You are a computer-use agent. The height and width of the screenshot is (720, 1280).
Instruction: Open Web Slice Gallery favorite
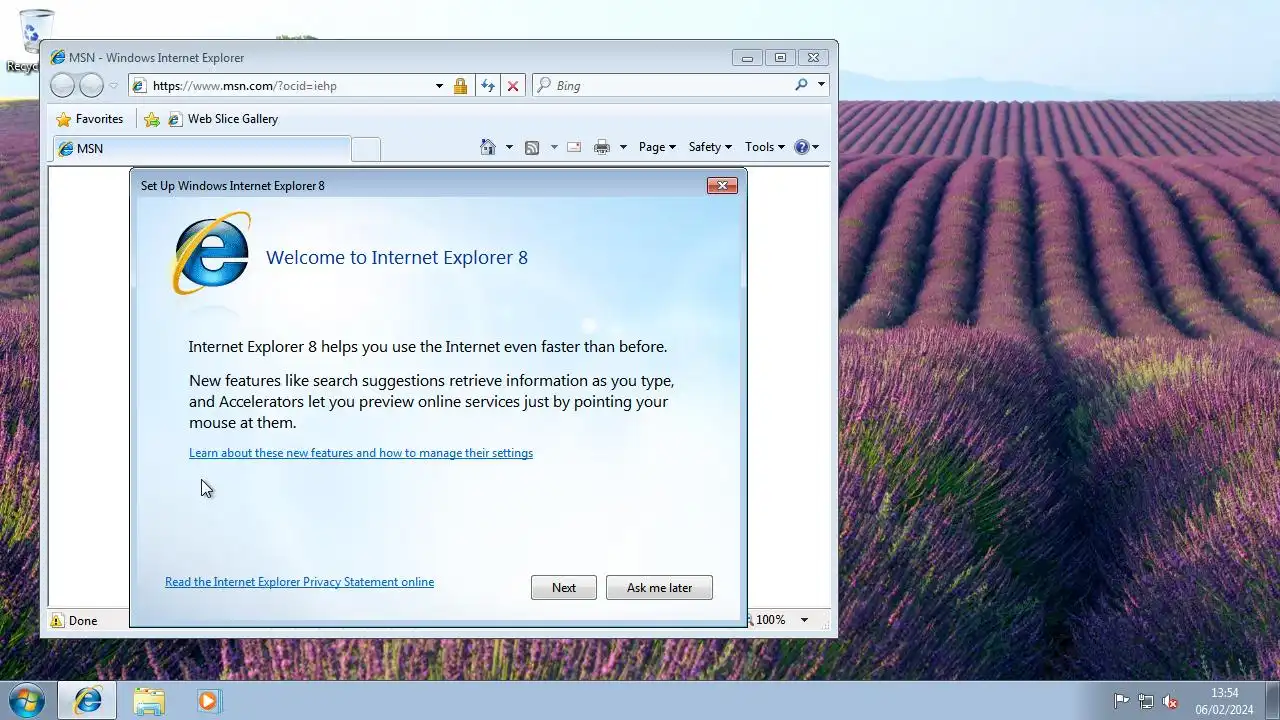pos(223,119)
